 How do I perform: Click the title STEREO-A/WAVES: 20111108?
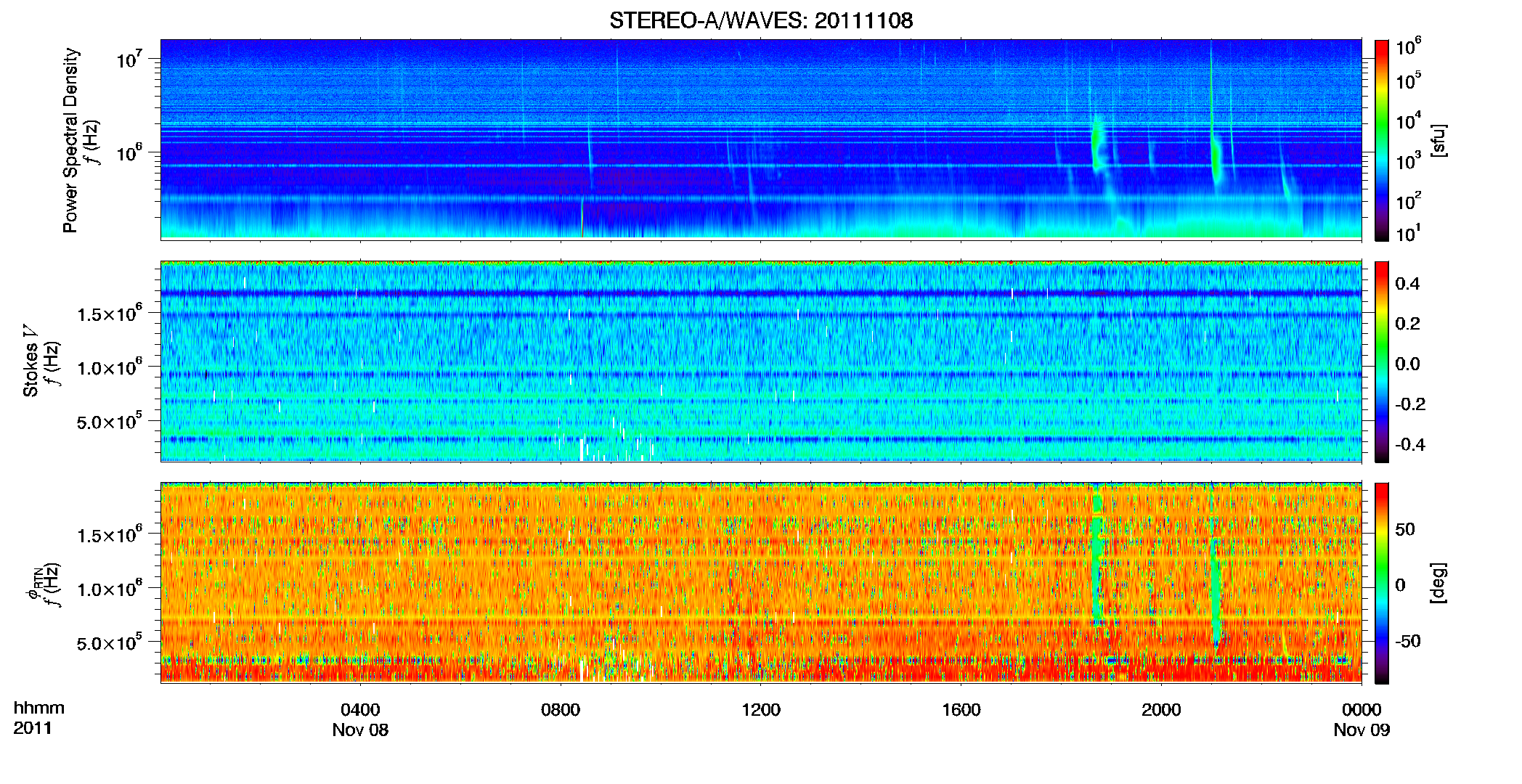761,20
